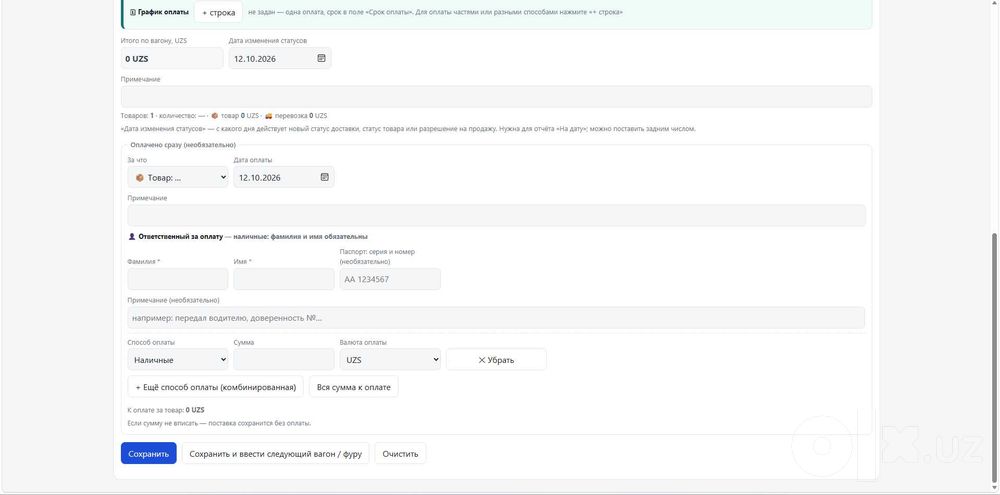Click the Очистить button
1000x495 pixels.
(x=401, y=454)
